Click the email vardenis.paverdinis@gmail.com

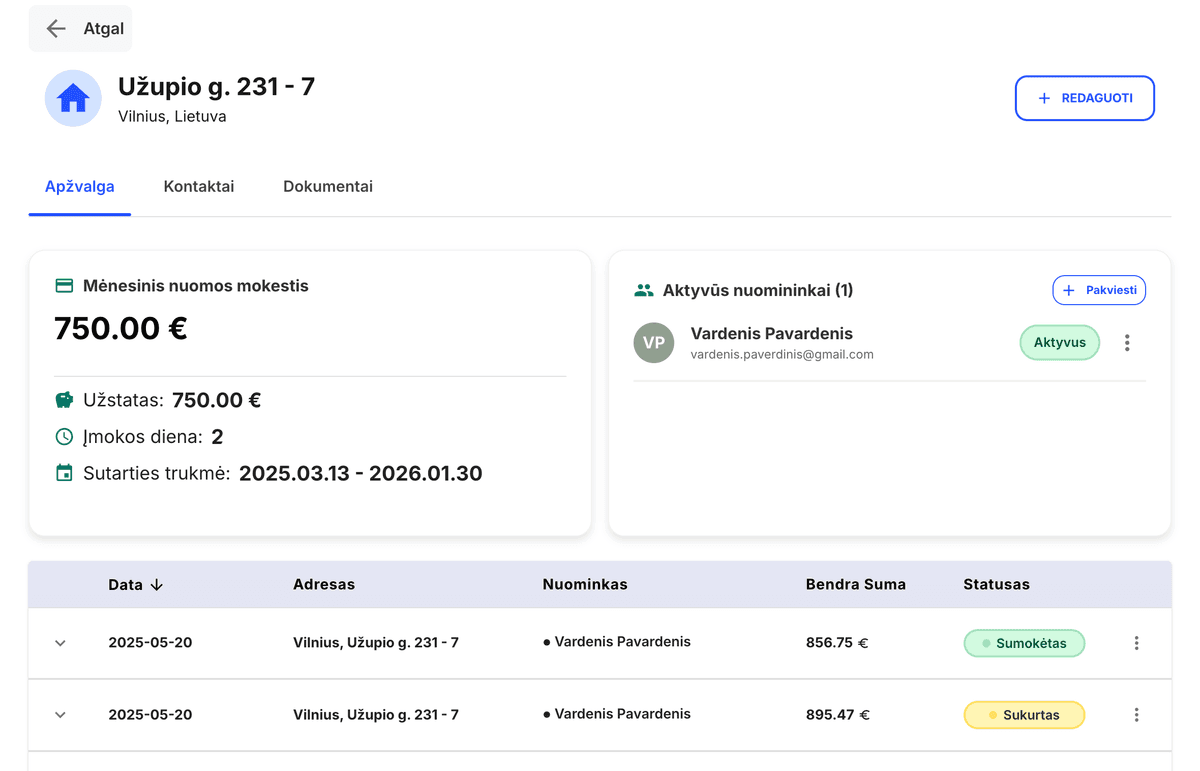(x=782, y=354)
